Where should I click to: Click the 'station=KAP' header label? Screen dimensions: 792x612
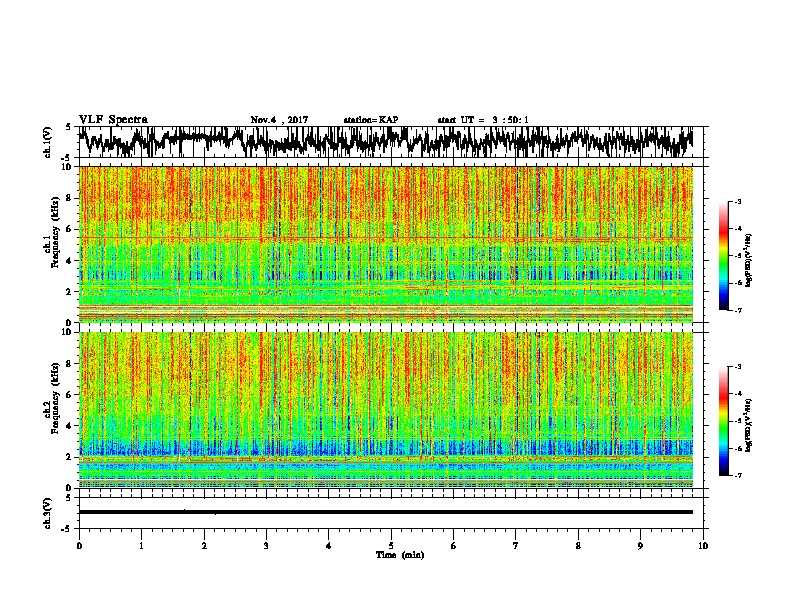(x=371, y=120)
